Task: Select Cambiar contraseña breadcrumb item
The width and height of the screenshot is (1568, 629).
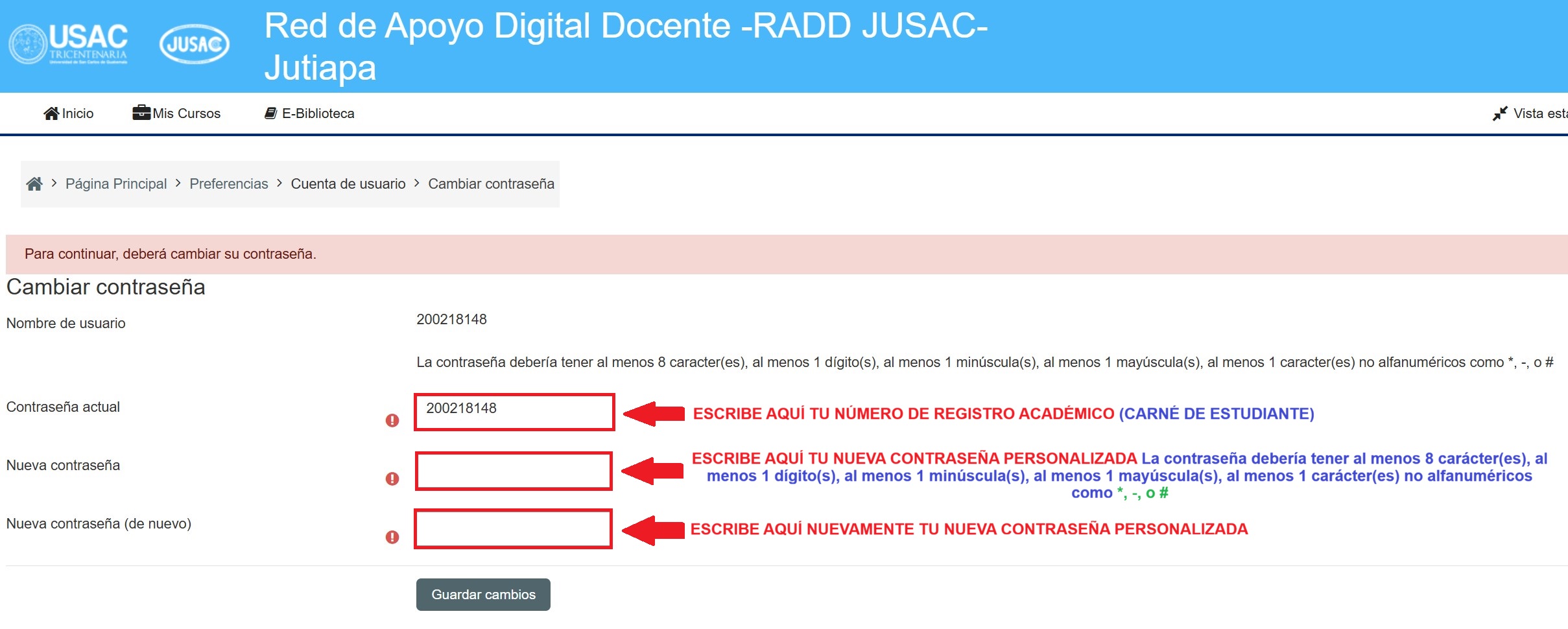Action: [491, 184]
